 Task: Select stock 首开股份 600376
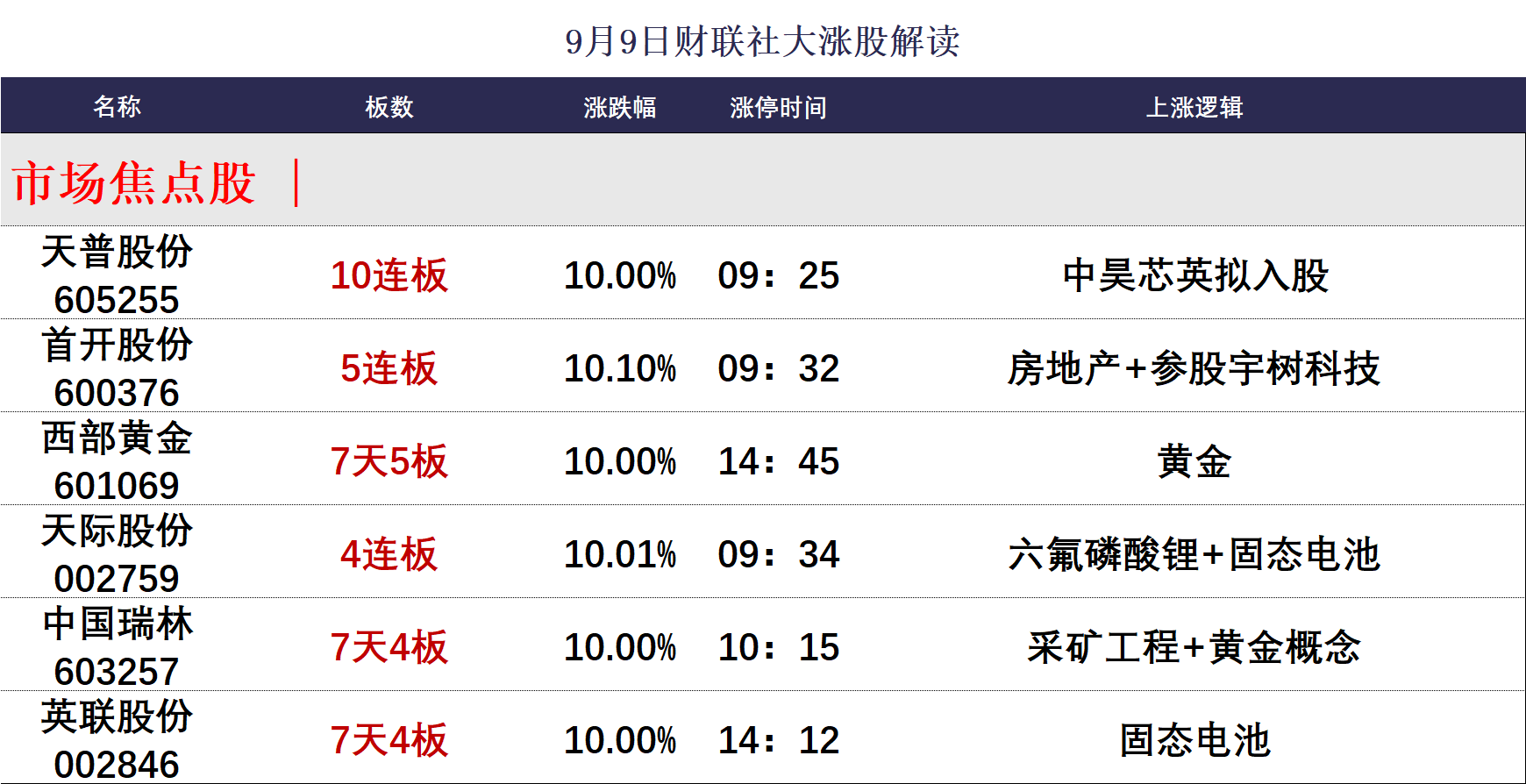pyautogui.click(x=117, y=367)
